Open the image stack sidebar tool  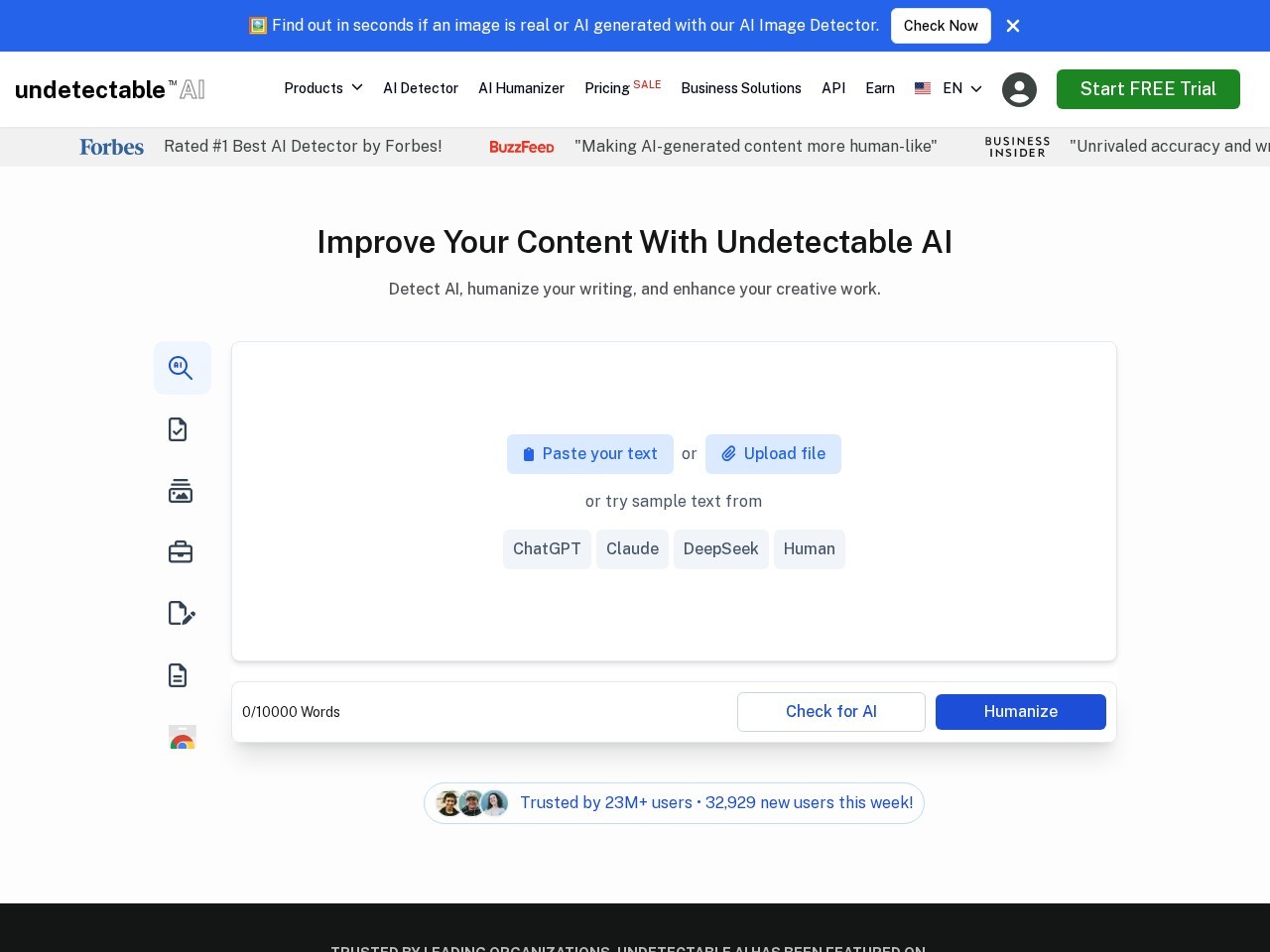coord(181,491)
